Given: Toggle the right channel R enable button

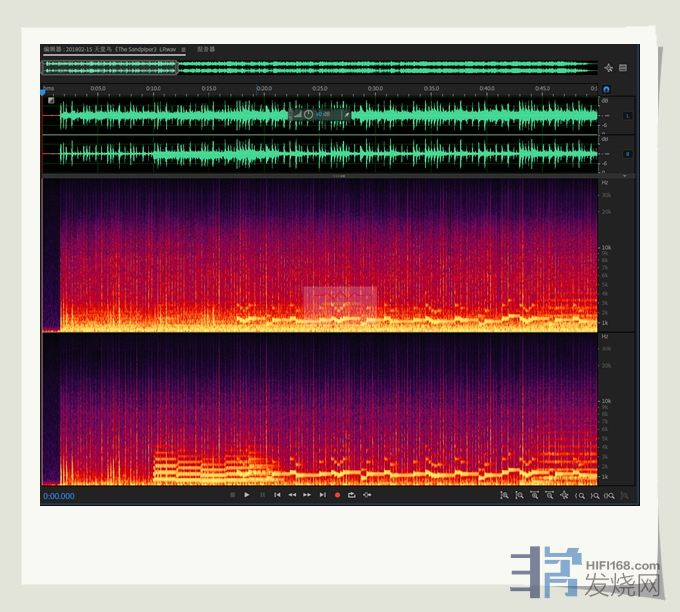Looking at the screenshot, I should pyautogui.click(x=627, y=153).
